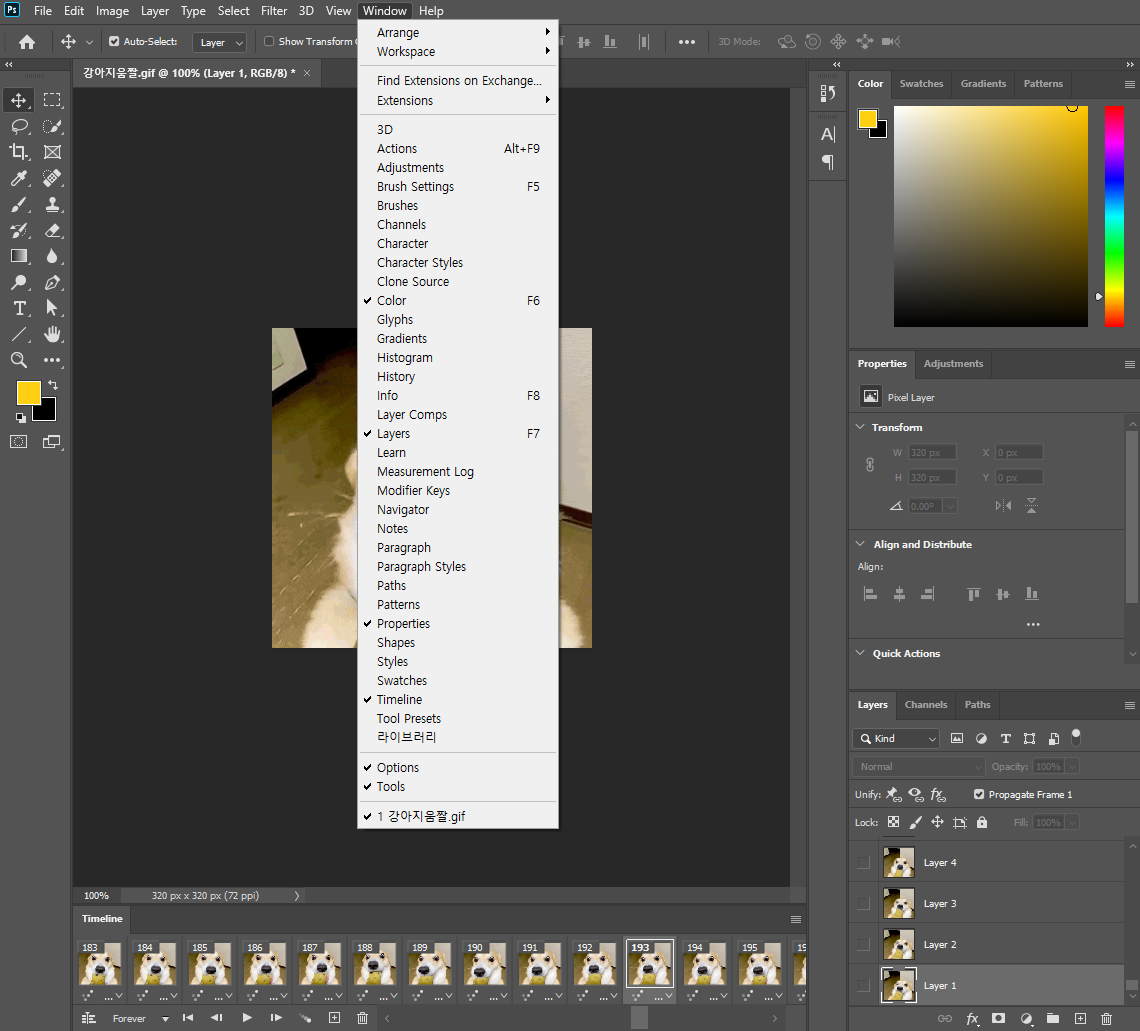Add layer style fx icon

tap(972, 1019)
